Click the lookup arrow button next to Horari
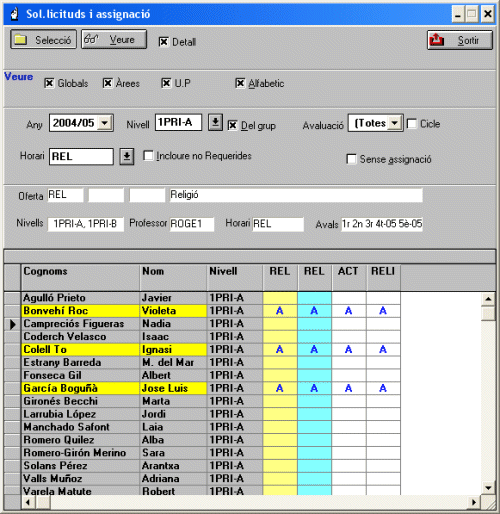 pos(127,156)
